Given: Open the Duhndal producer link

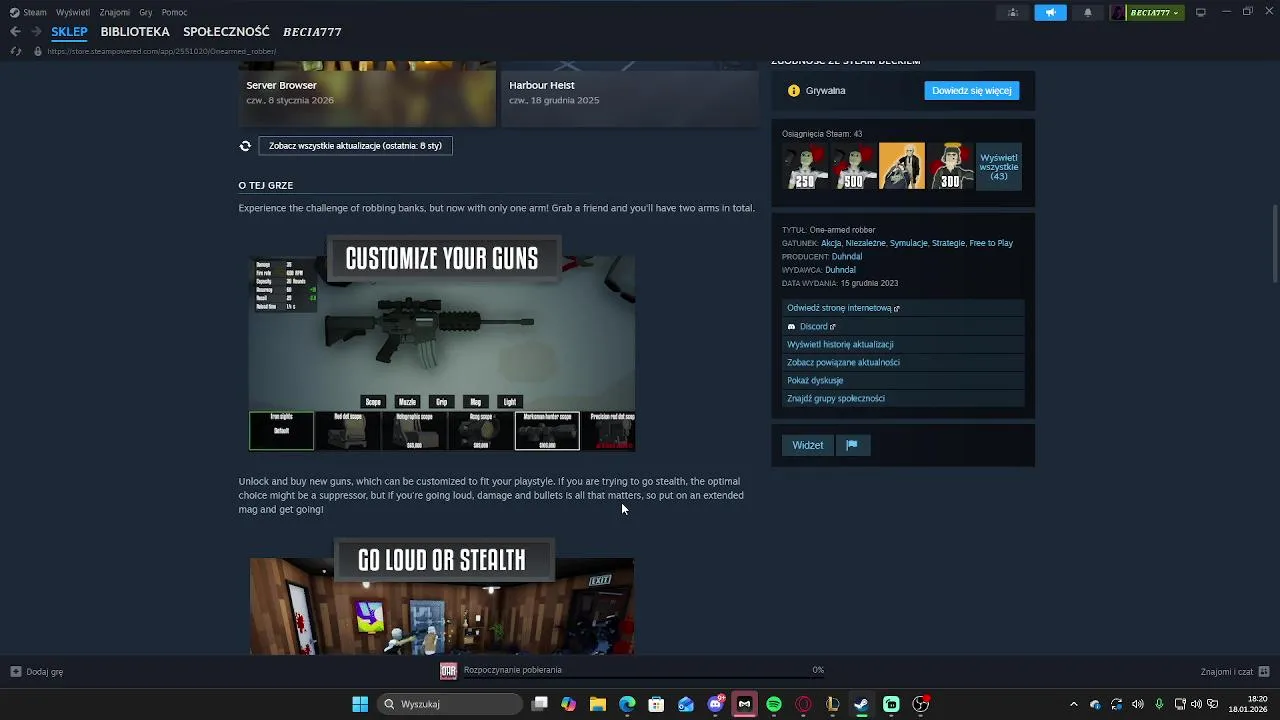Looking at the screenshot, I should pyautogui.click(x=847, y=257).
